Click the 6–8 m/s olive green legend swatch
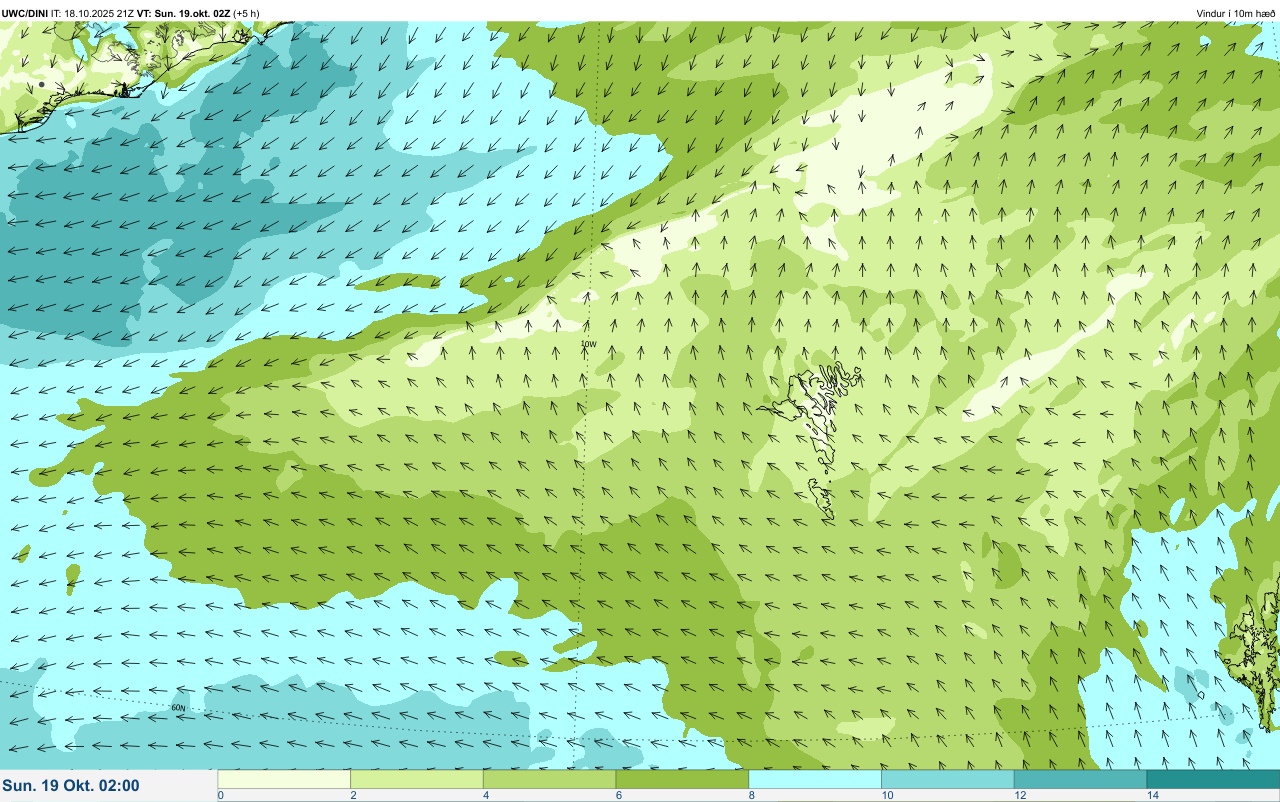 [682, 779]
